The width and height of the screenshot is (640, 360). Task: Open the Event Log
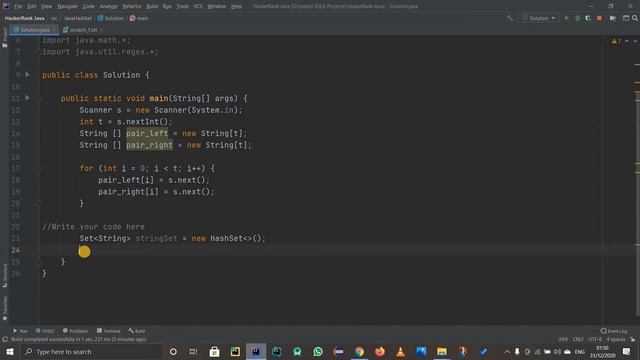click(x=614, y=331)
